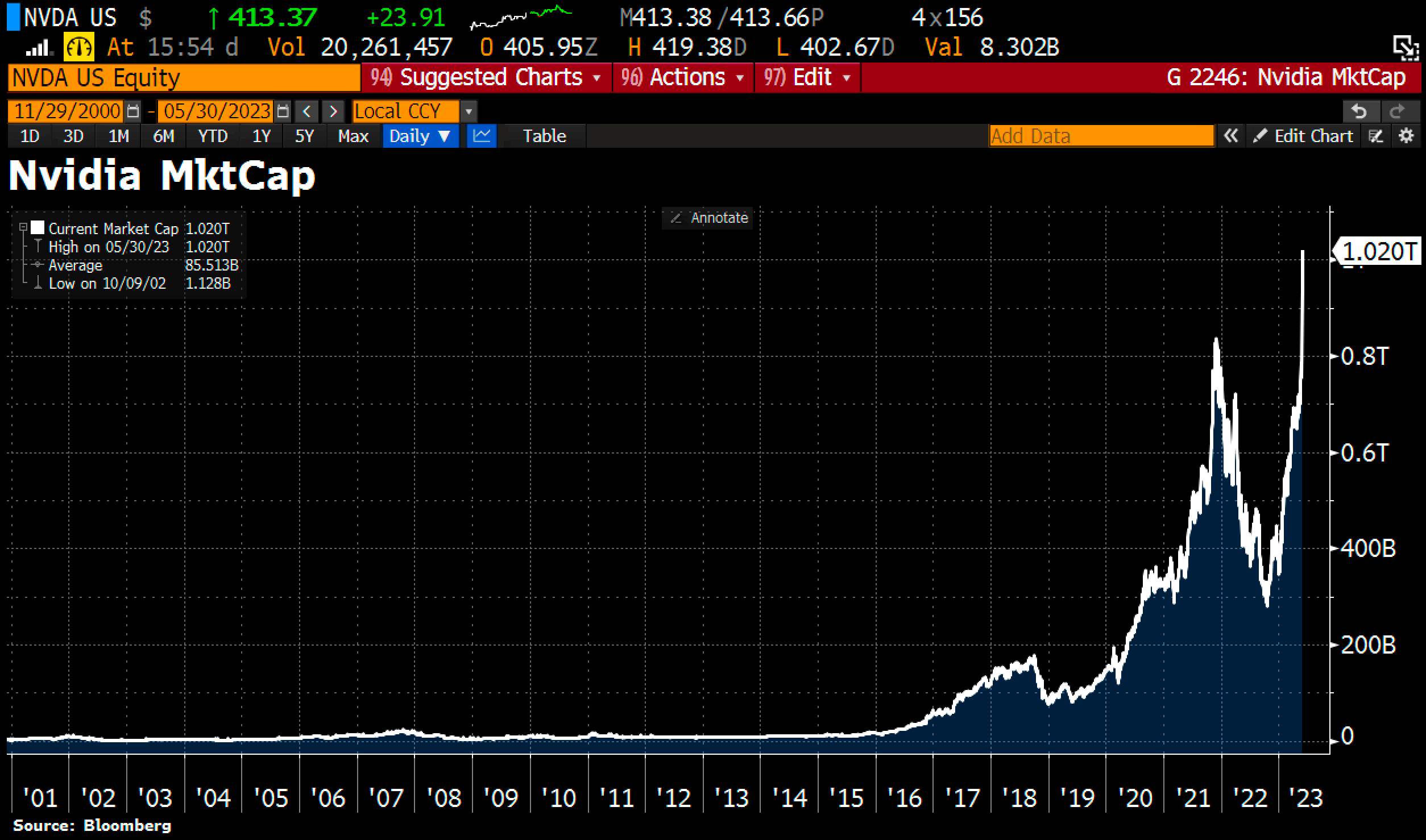Open chart settings gear icon

click(x=1406, y=136)
